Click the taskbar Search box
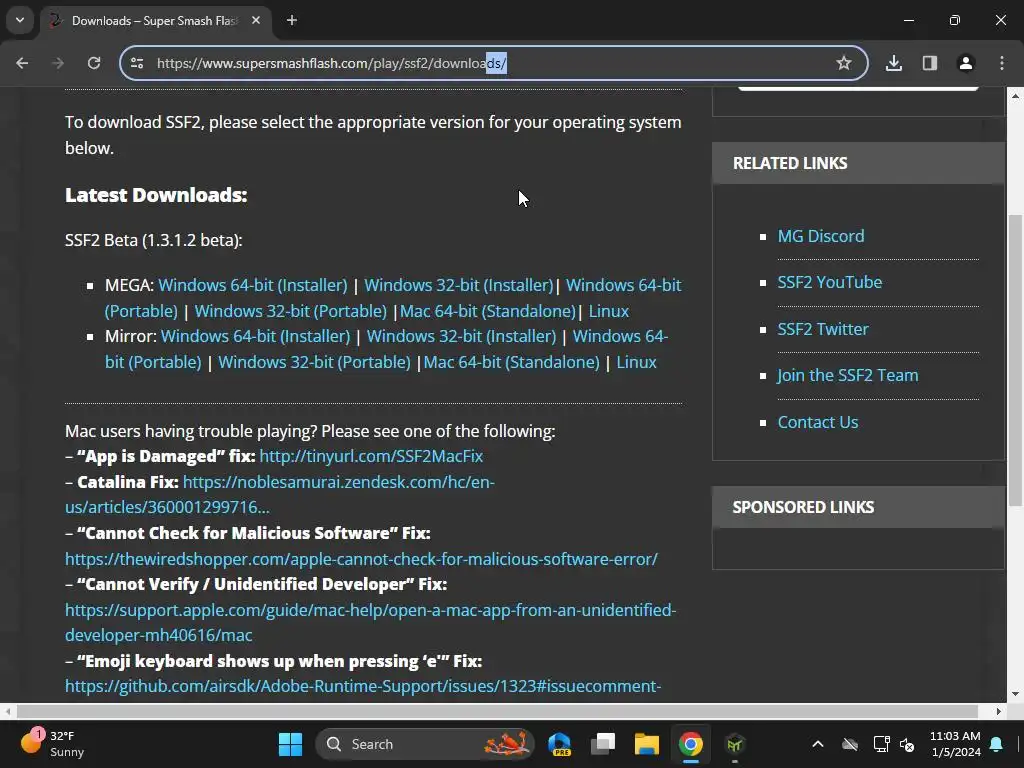This screenshot has width=1024, height=768. tap(425, 744)
